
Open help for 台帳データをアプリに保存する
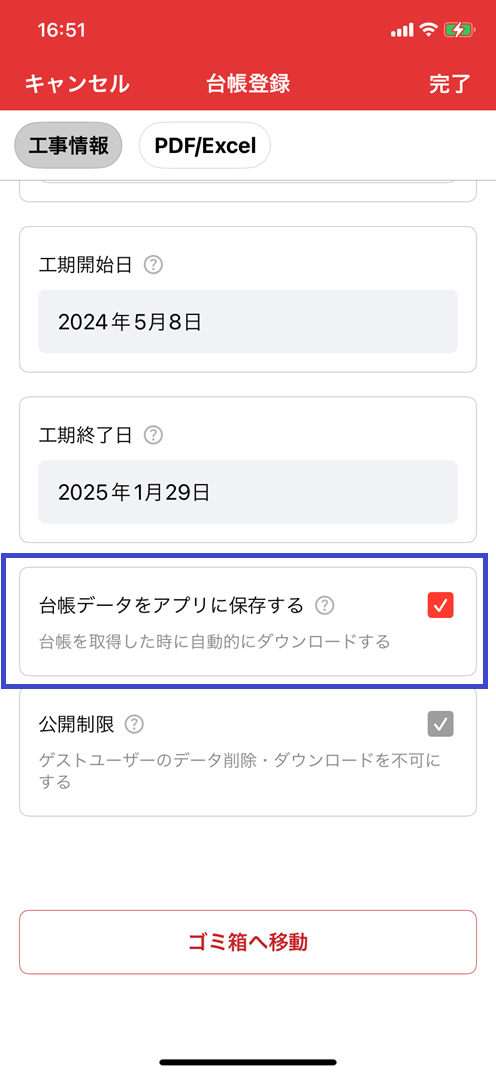(x=324, y=605)
